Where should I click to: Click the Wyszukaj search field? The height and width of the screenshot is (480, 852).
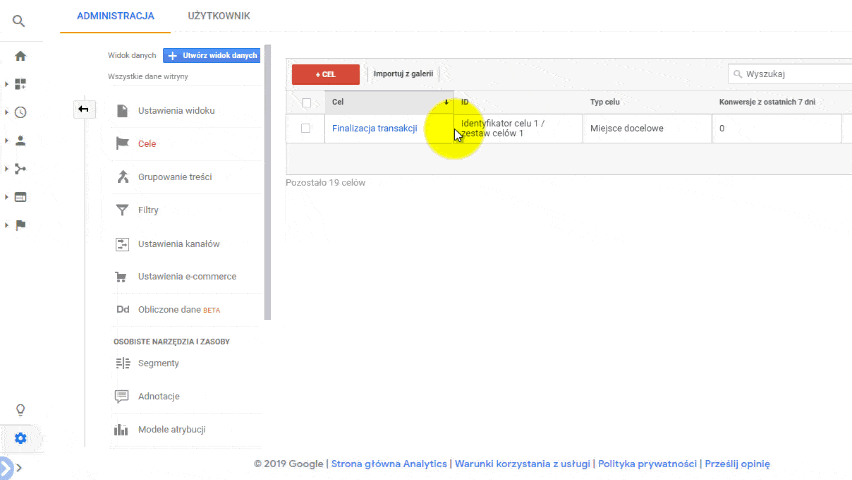pyautogui.click(x=791, y=74)
